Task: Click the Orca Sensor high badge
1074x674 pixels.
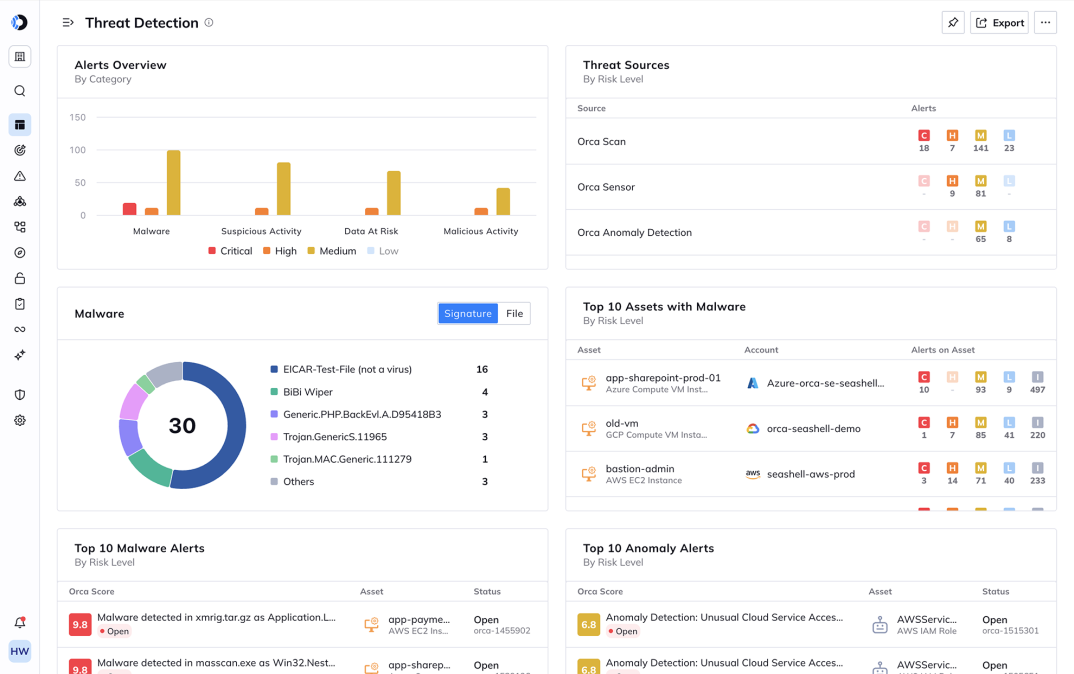Action: [x=952, y=181]
